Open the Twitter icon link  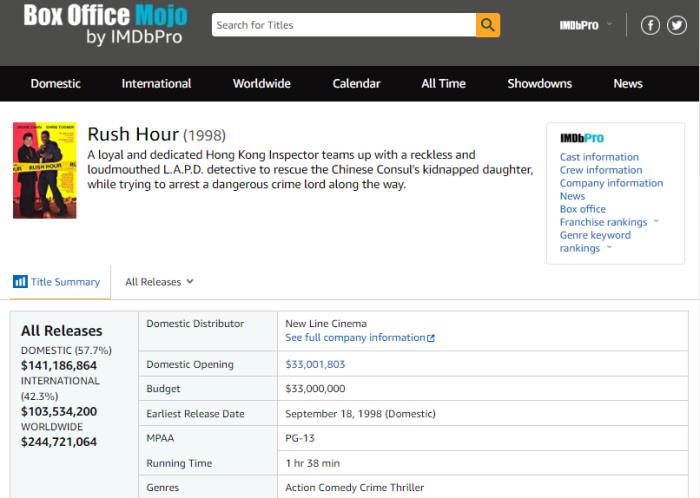676,25
